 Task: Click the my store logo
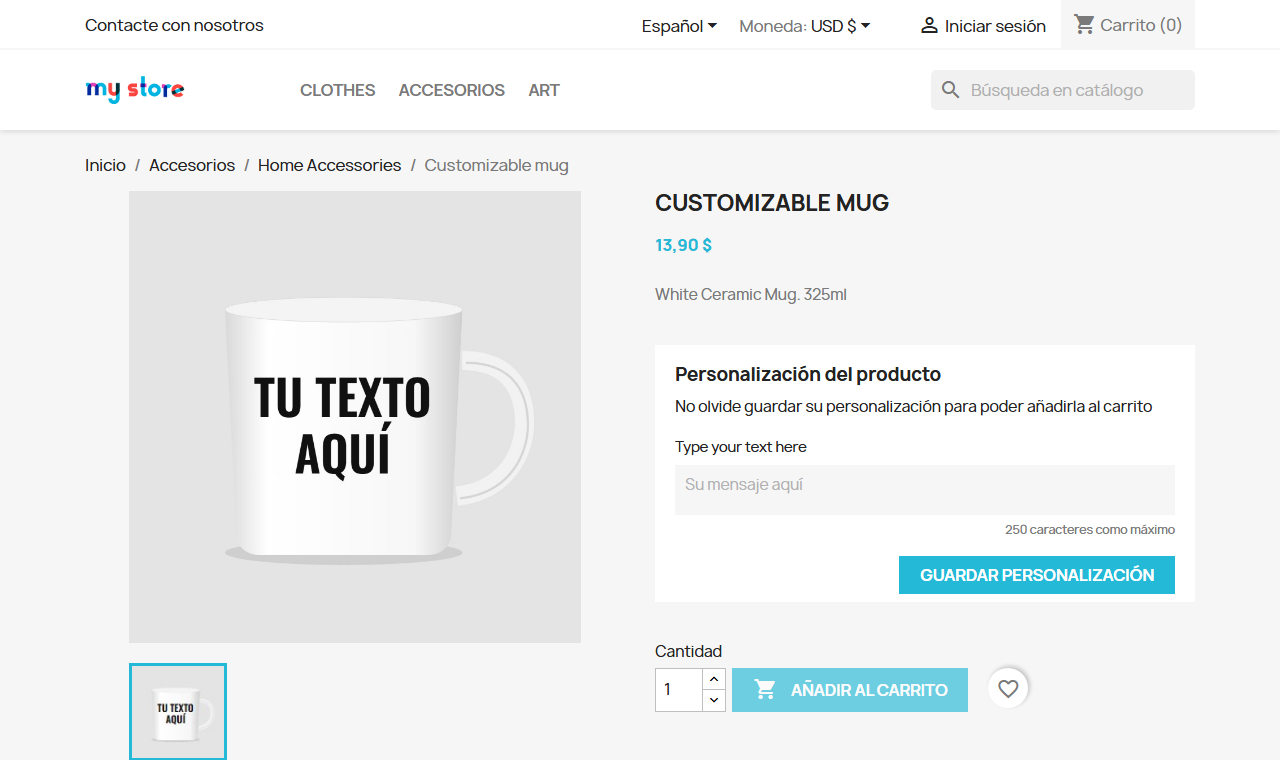[x=135, y=90]
